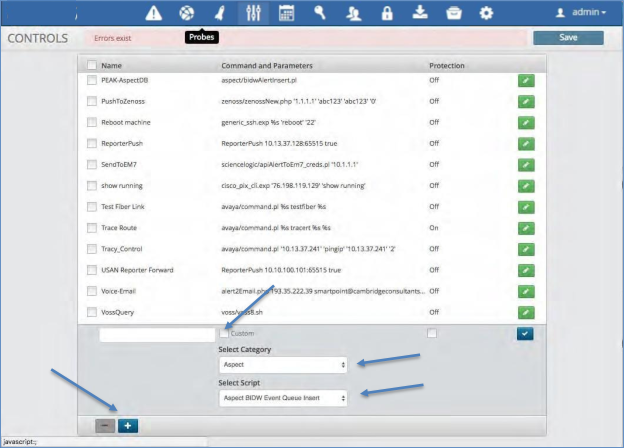The width and height of the screenshot is (624, 448).
Task: Confirm new control with blue checkmark icon
Action: click(525, 334)
